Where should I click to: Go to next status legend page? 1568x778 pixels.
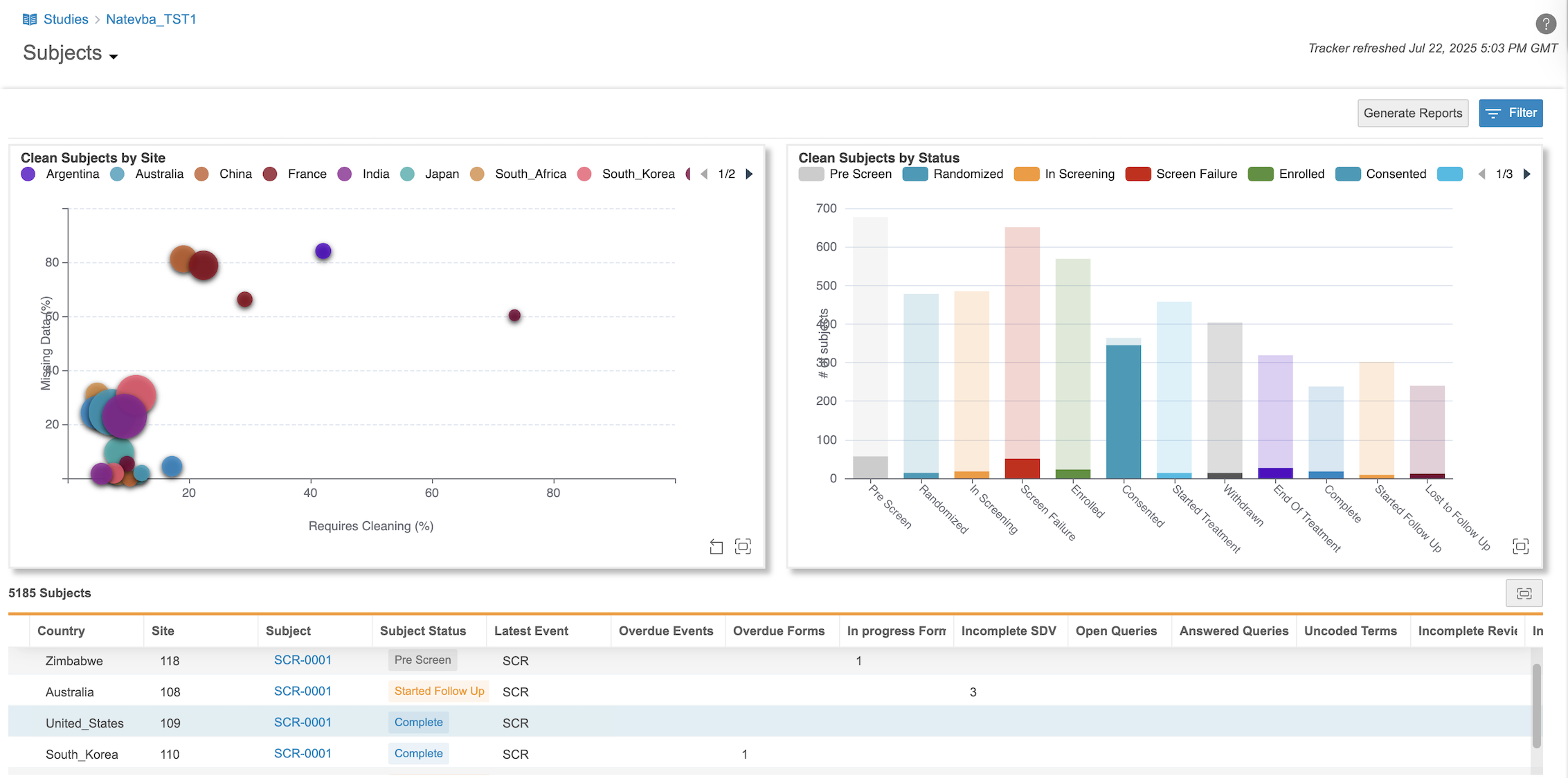click(1526, 174)
